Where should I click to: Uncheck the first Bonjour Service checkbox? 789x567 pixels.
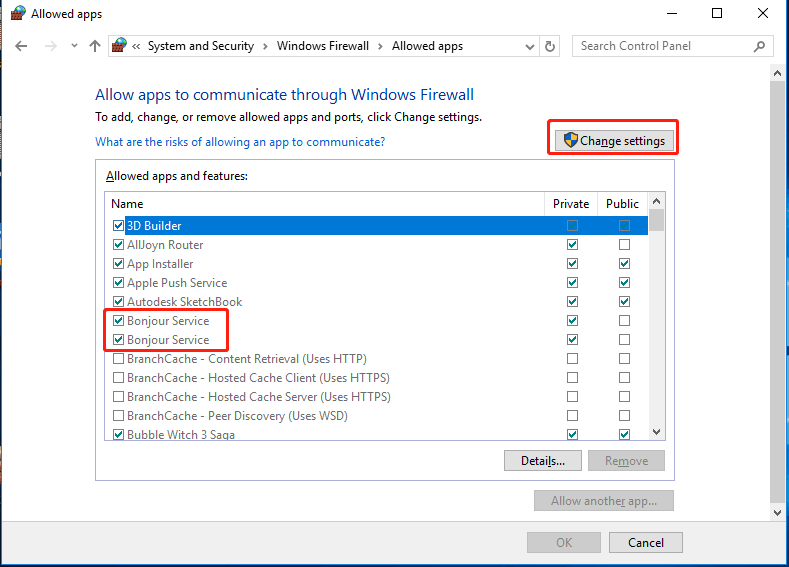coord(119,321)
